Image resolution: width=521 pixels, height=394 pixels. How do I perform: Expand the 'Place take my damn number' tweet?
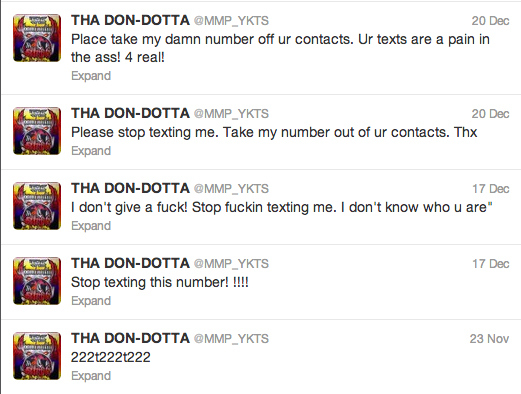click(91, 76)
